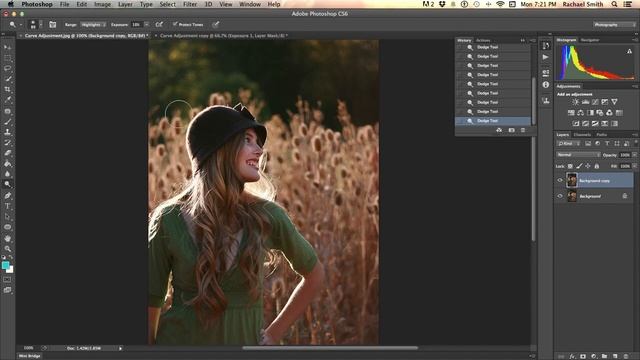Image resolution: width=640 pixels, height=360 pixels.
Task: Select the Eraser tool
Action: click(7, 153)
